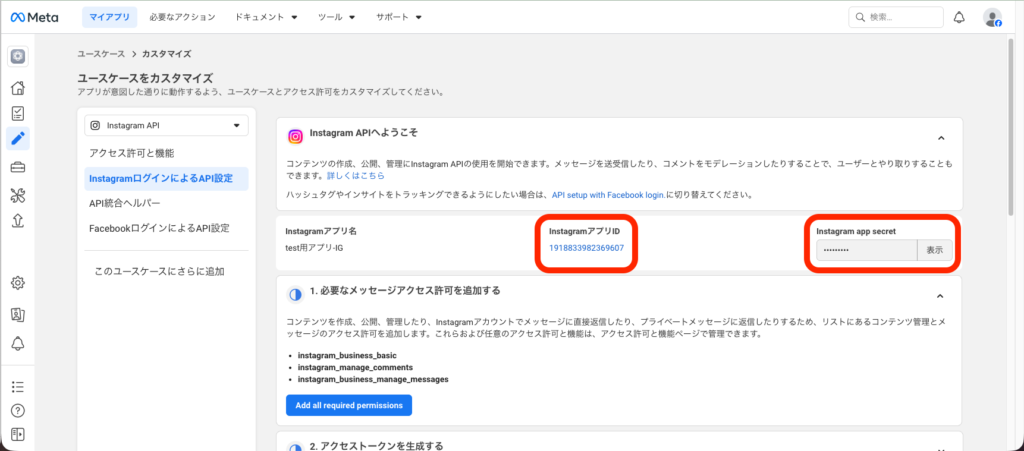The height and width of the screenshot is (451, 1024).
Task: Open the サポート menu
Action: (x=398, y=17)
